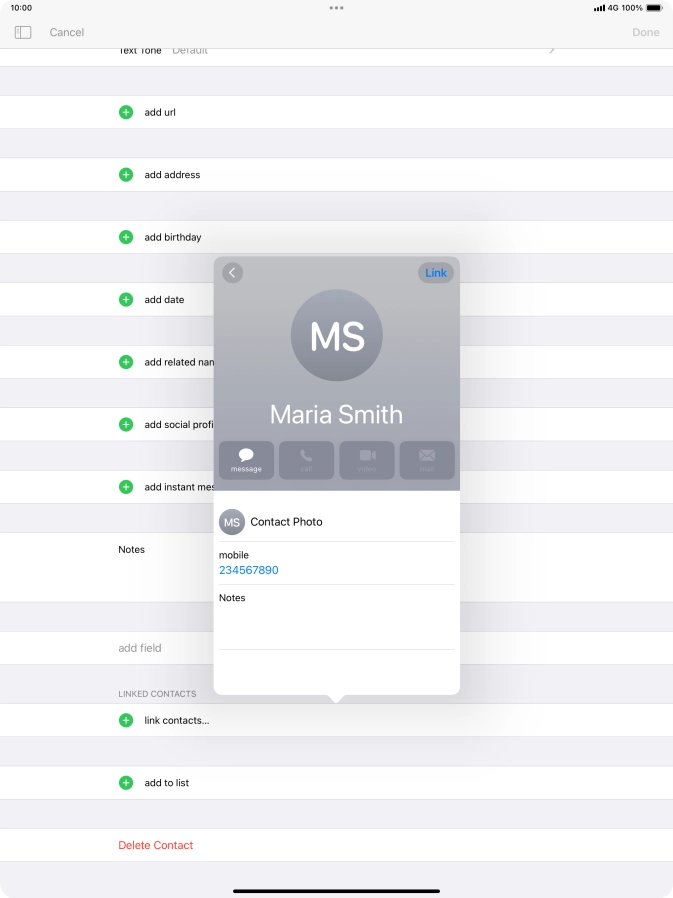673x898 pixels.
Task: Tap green plus beside add address
Action: 126,175
